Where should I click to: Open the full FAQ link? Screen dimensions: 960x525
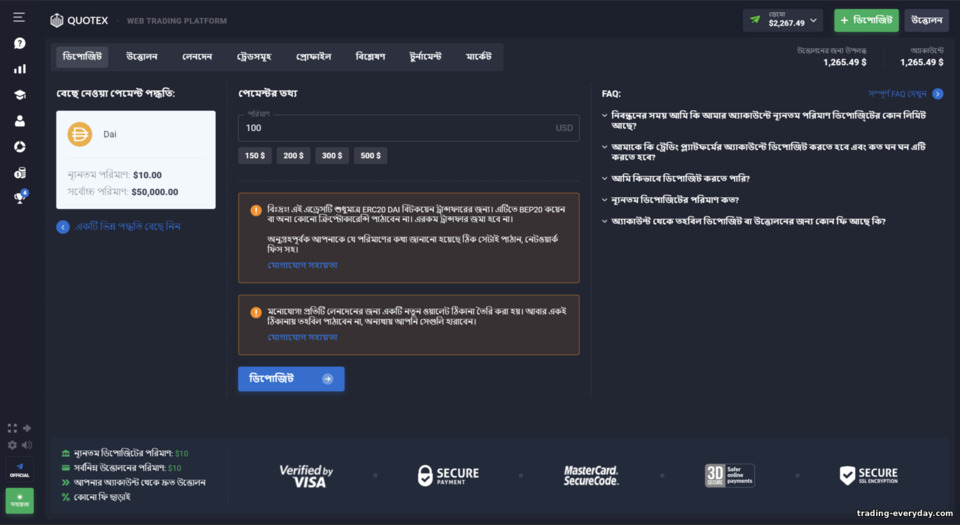pyautogui.click(x=897, y=94)
